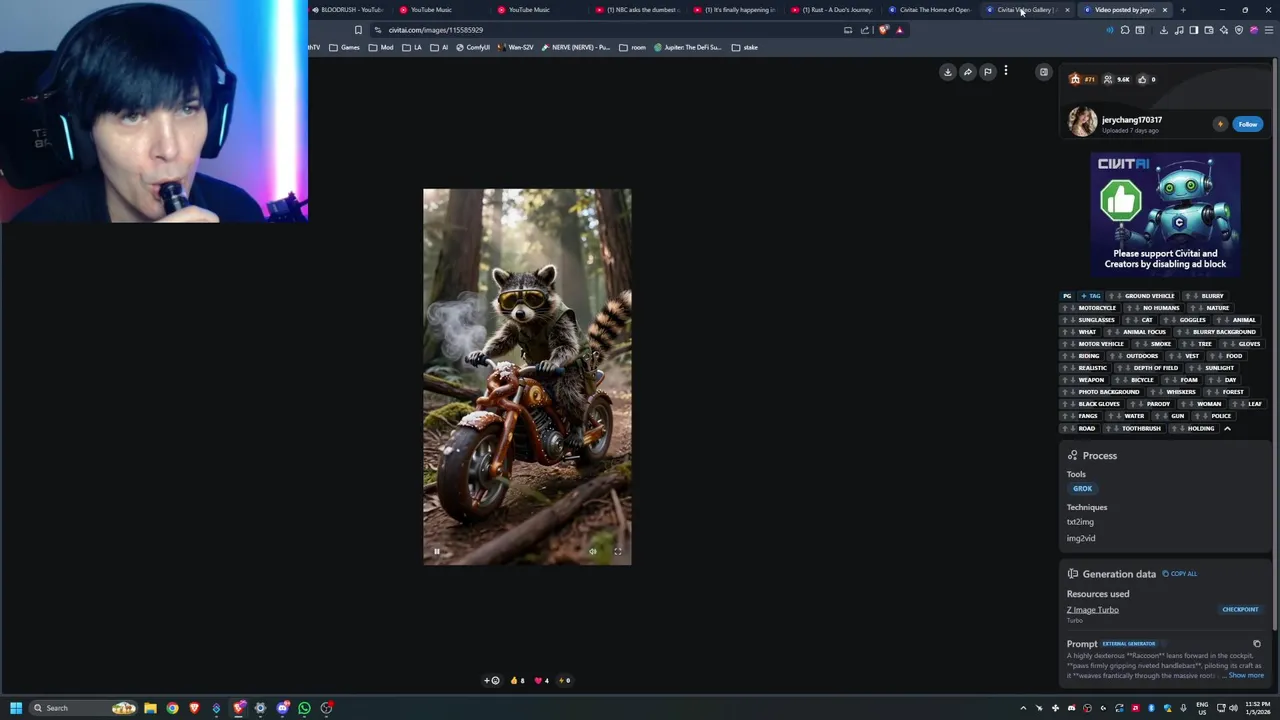Downvote the CAT tag

tap(1136, 320)
